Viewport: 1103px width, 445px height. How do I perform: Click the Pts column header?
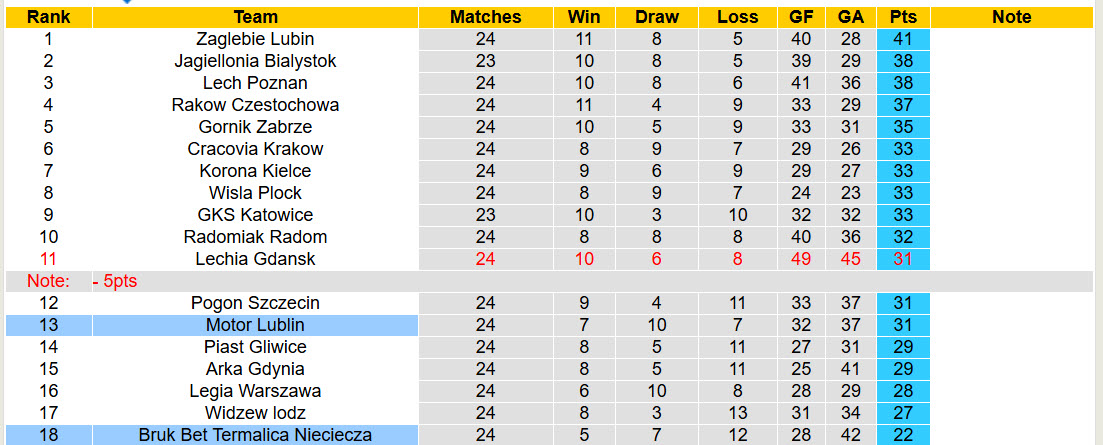[903, 17]
